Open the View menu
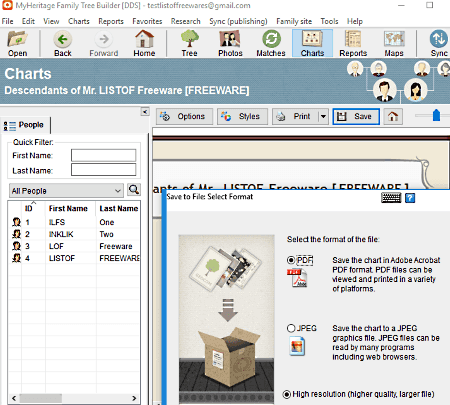This screenshot has width=450, height=405. tap(51, 21)
